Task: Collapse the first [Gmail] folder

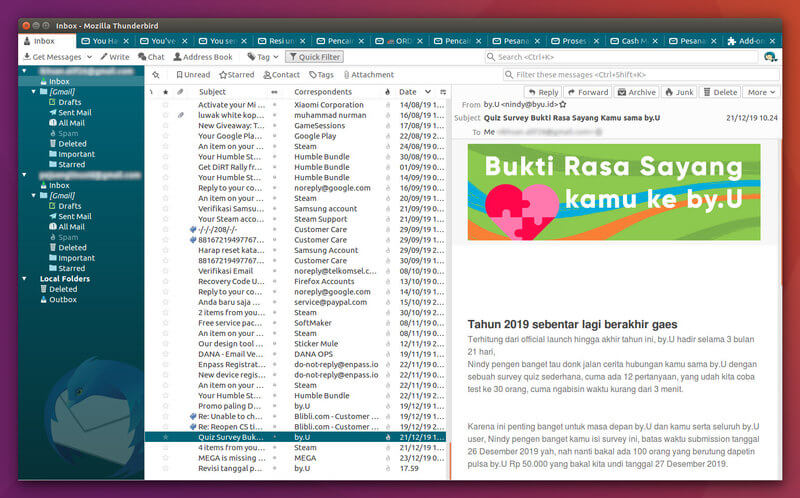Action: [x=34, y=92]
